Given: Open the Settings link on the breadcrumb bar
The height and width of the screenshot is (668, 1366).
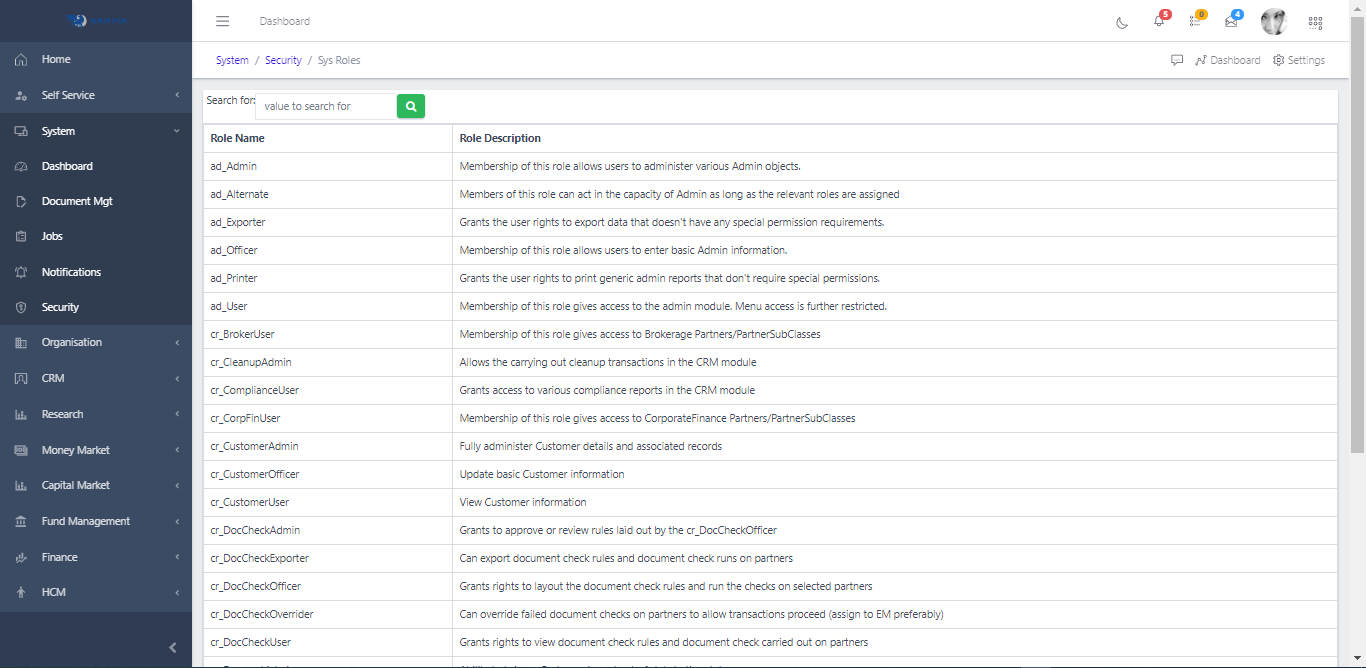Looking at the screenshot, I should 1298,60.
